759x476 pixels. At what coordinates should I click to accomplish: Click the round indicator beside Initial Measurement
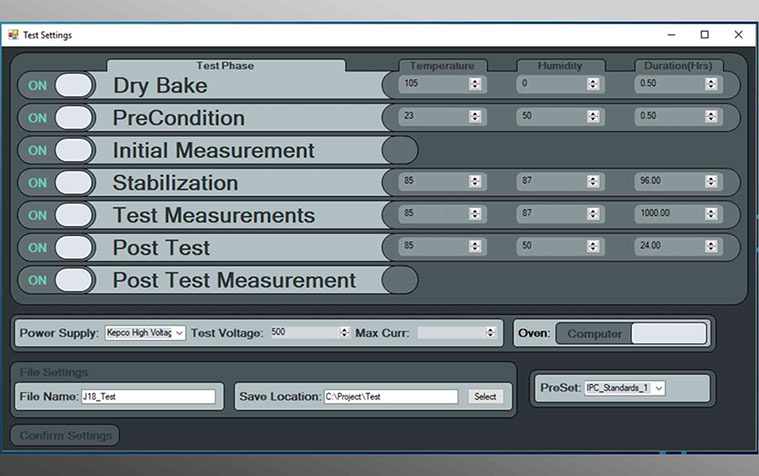pyautogui.click(x=400, y=150)
